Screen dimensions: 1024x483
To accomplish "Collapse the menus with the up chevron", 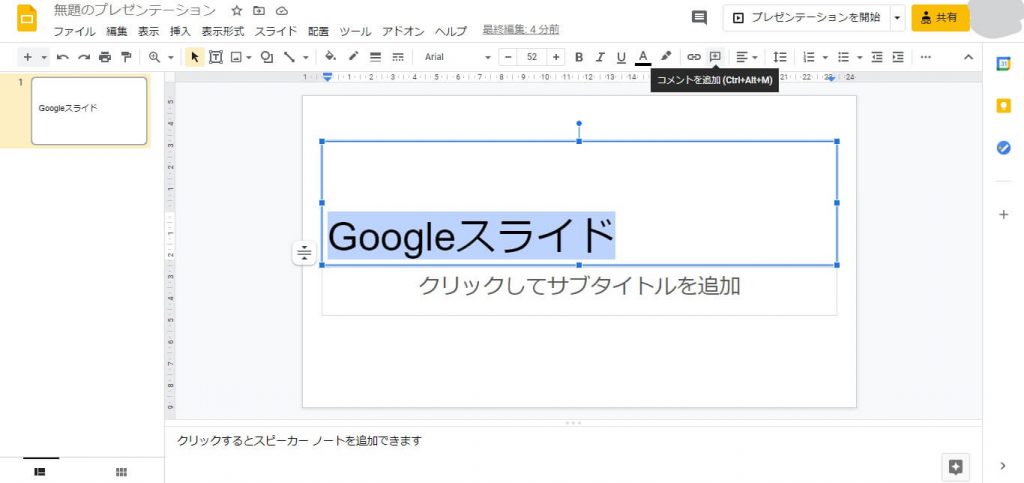I will [968, 57].
